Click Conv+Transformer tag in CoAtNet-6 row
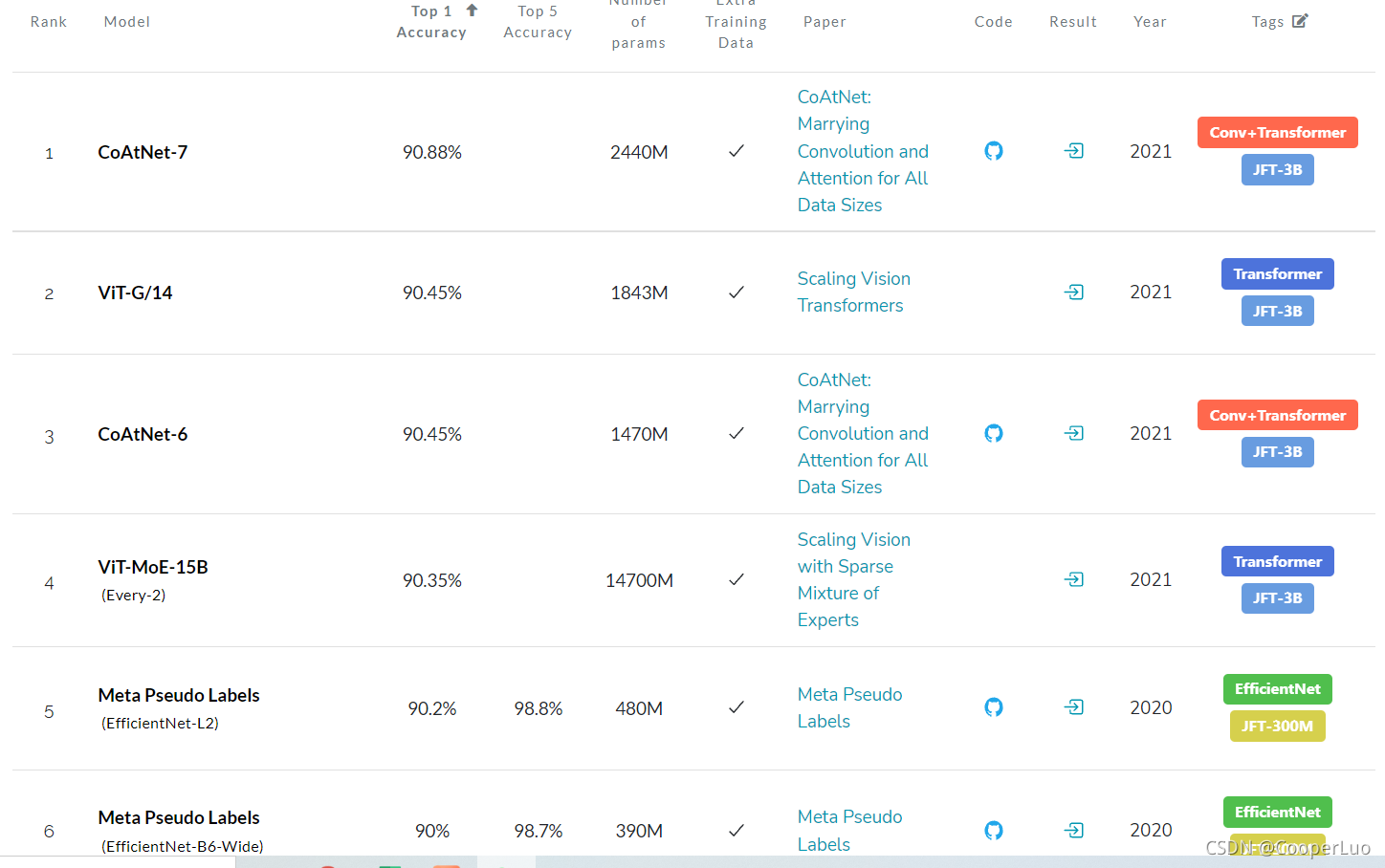The width and height of the screenshot is (1385, 868). coord(1277,415)
